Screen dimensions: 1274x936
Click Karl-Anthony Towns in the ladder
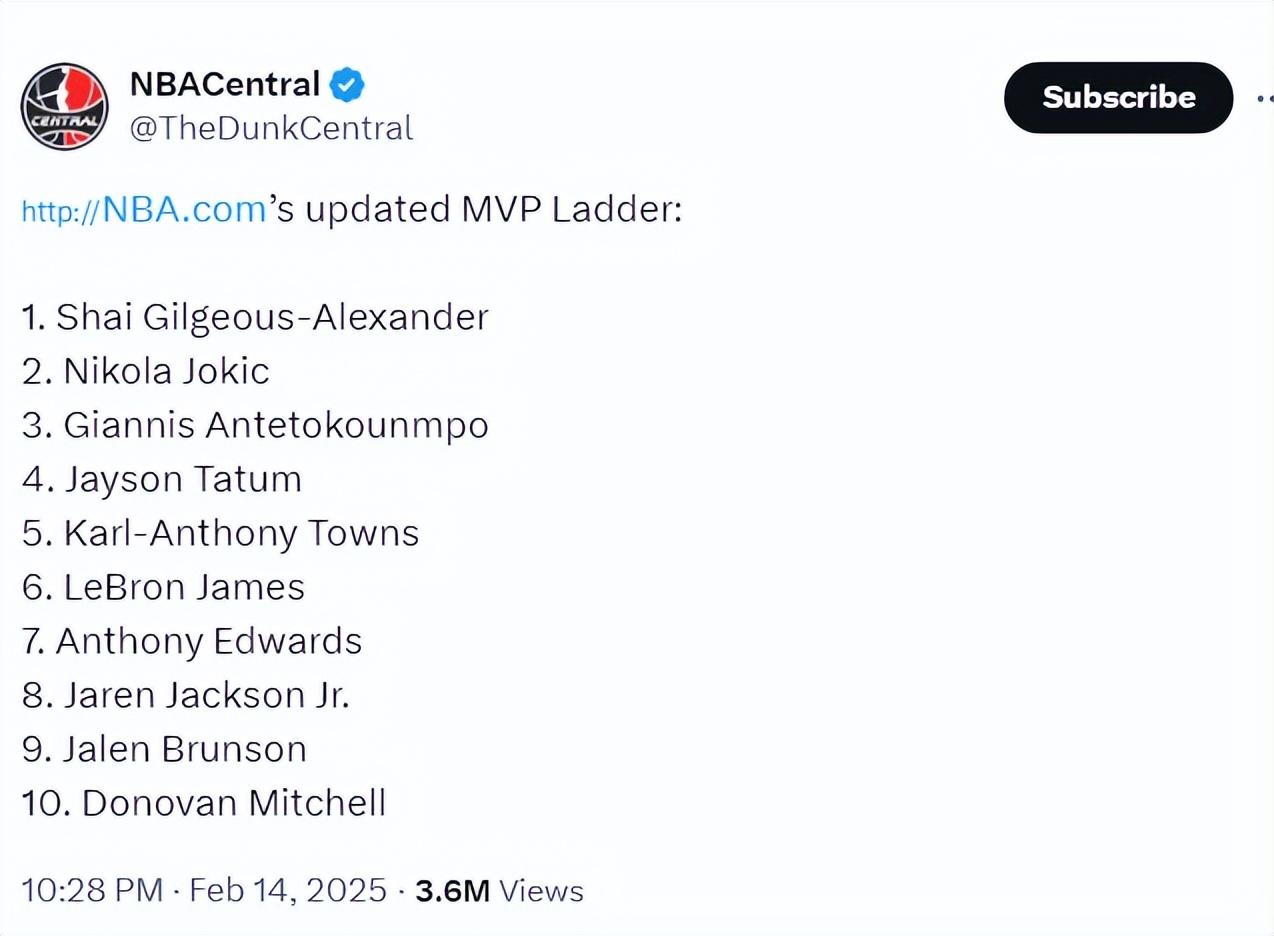(220, 533)
